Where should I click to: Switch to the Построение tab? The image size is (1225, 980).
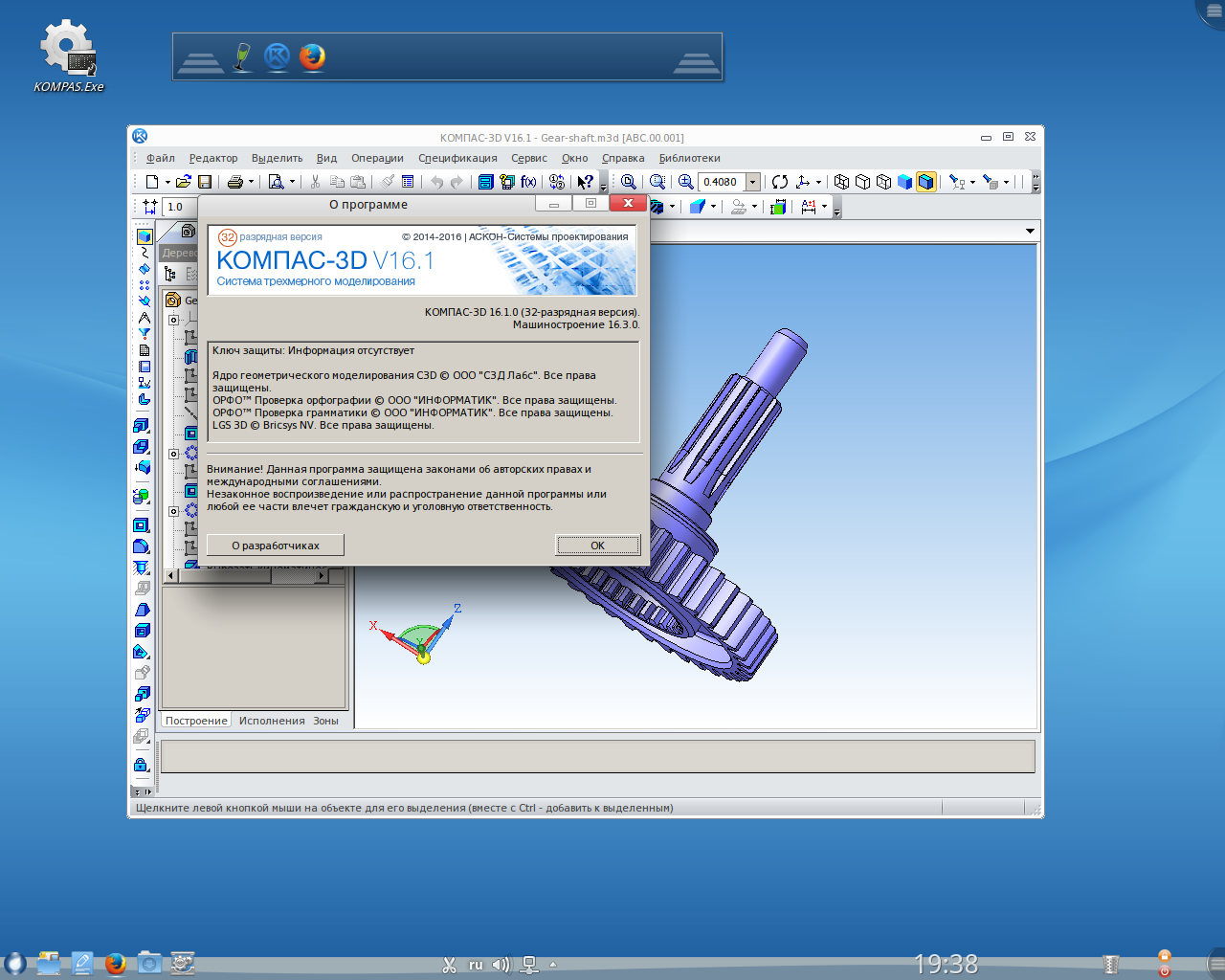[x=196, y=721]
